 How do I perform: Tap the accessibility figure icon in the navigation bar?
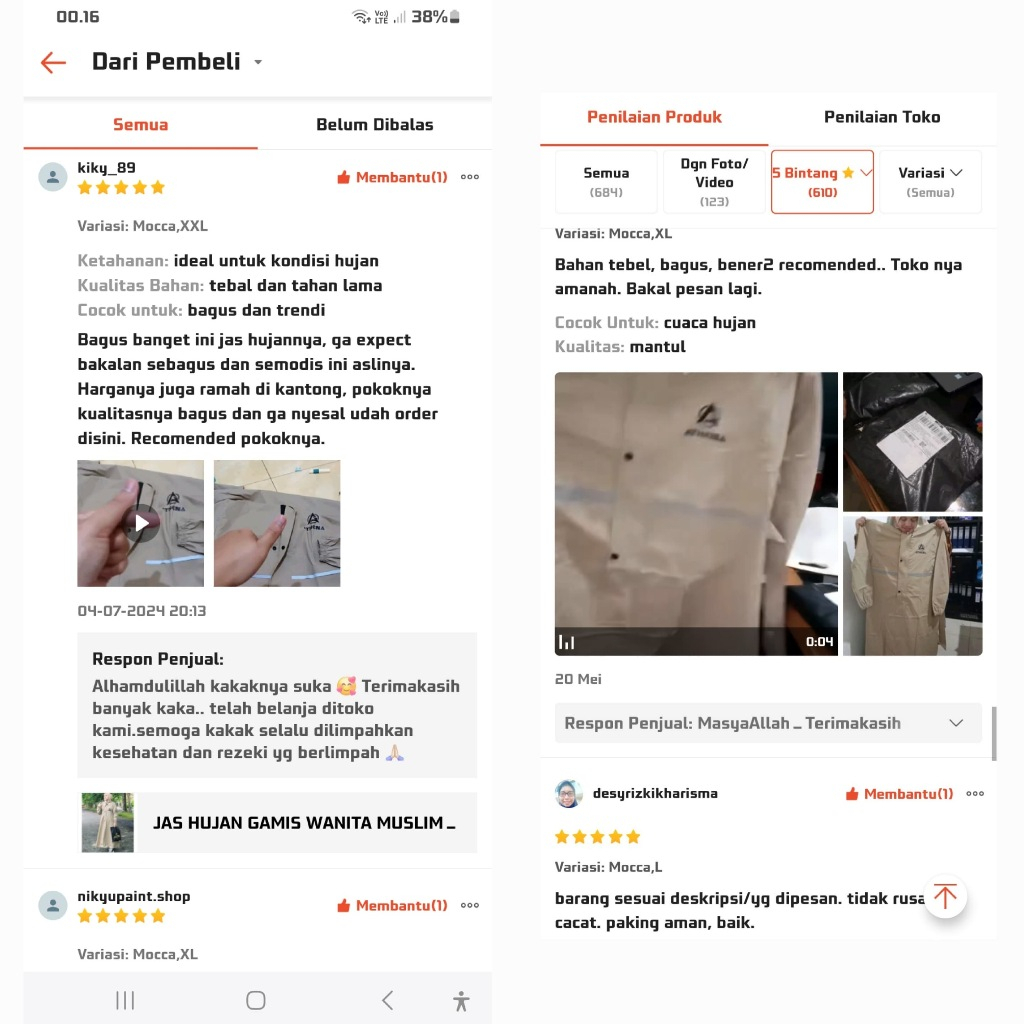pyautogui.click(x=461, y=1000)
